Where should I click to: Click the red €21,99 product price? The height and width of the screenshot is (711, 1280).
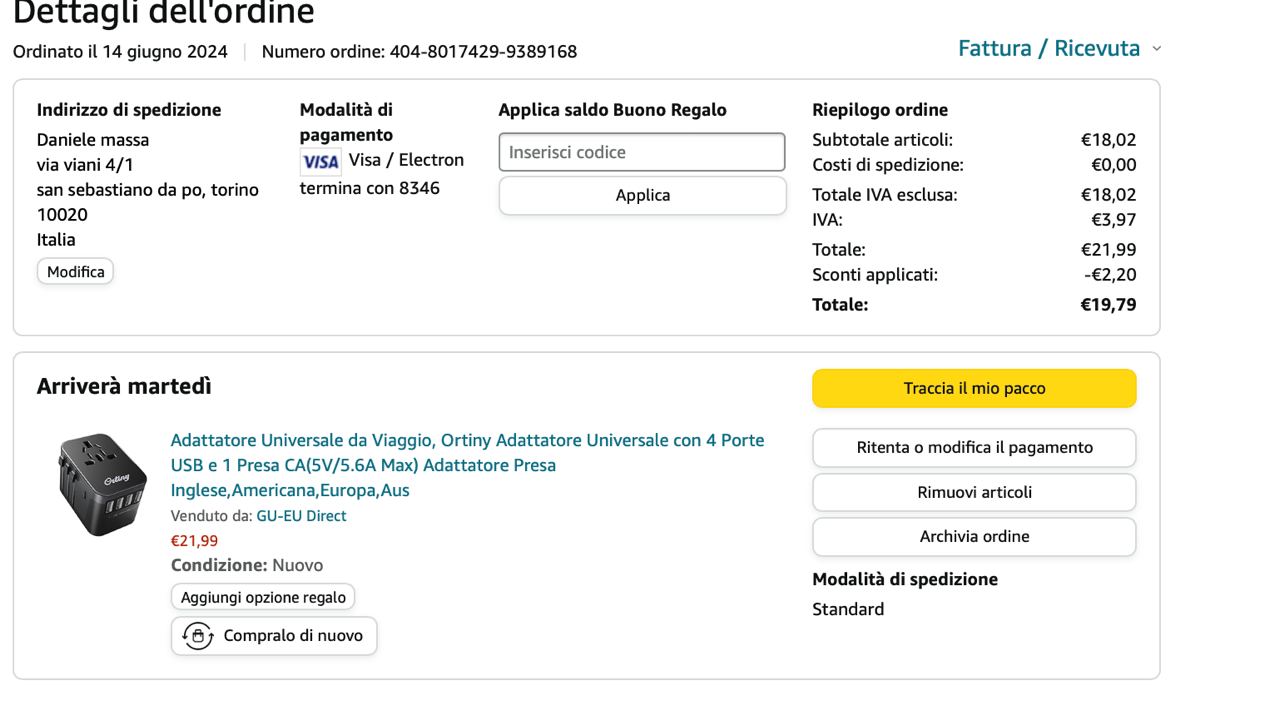point(194,541)
